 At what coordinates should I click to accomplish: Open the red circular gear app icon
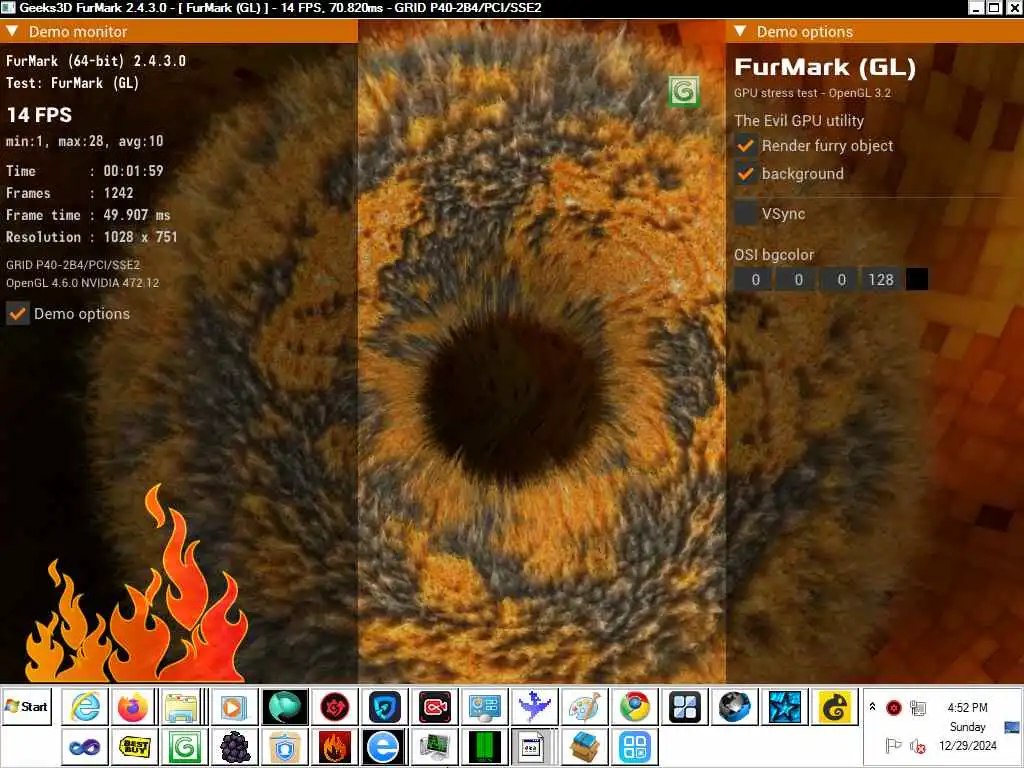coord(334,707)
